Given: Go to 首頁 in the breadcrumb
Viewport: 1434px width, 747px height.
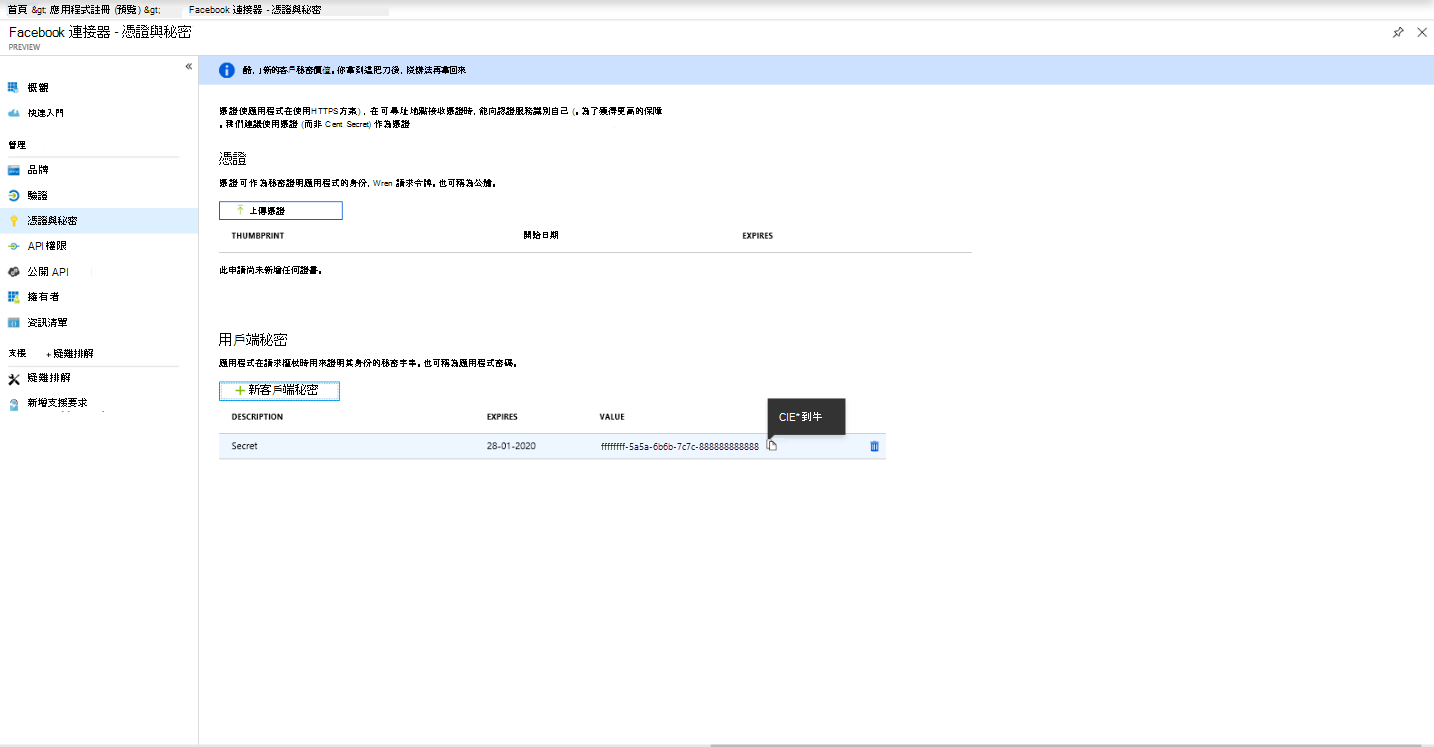Looking at the screenshot, I should [17, 9].
